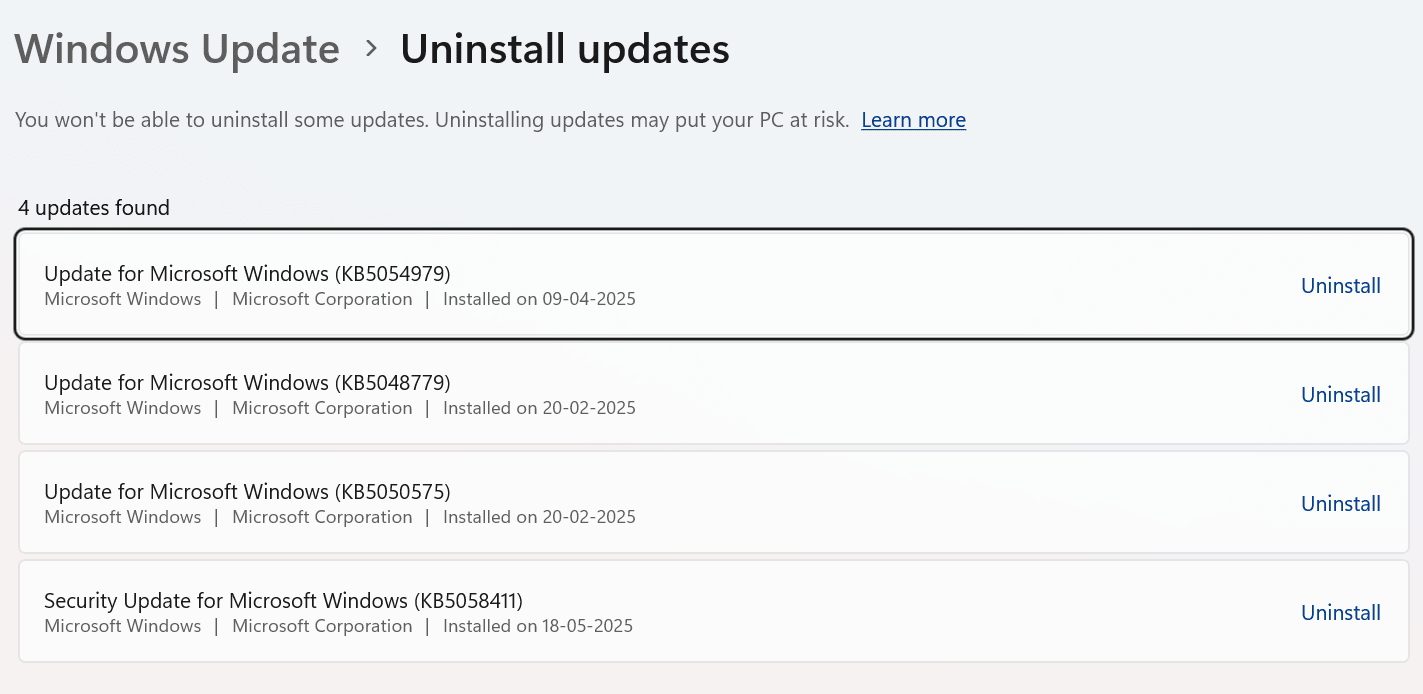
Task: Select the KB5050575 update title
Action: point(247,491)
